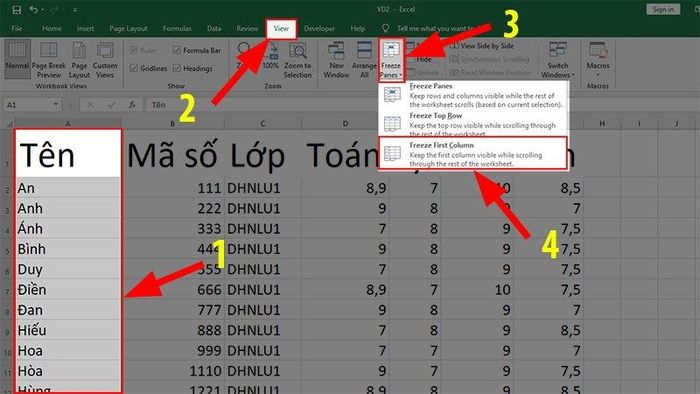This screenshot has height=394, width=700.
Task: Select cell containing Bình
Action: 68,249
